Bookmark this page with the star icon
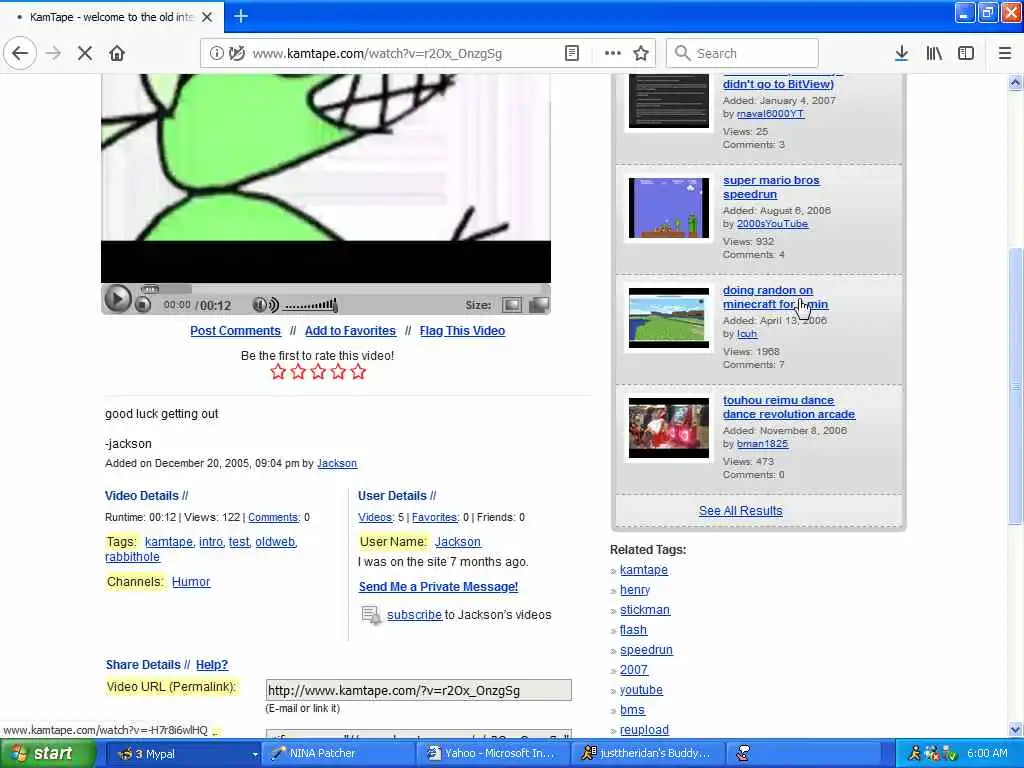Screen dimensions: 1024x768 (641, 54)
